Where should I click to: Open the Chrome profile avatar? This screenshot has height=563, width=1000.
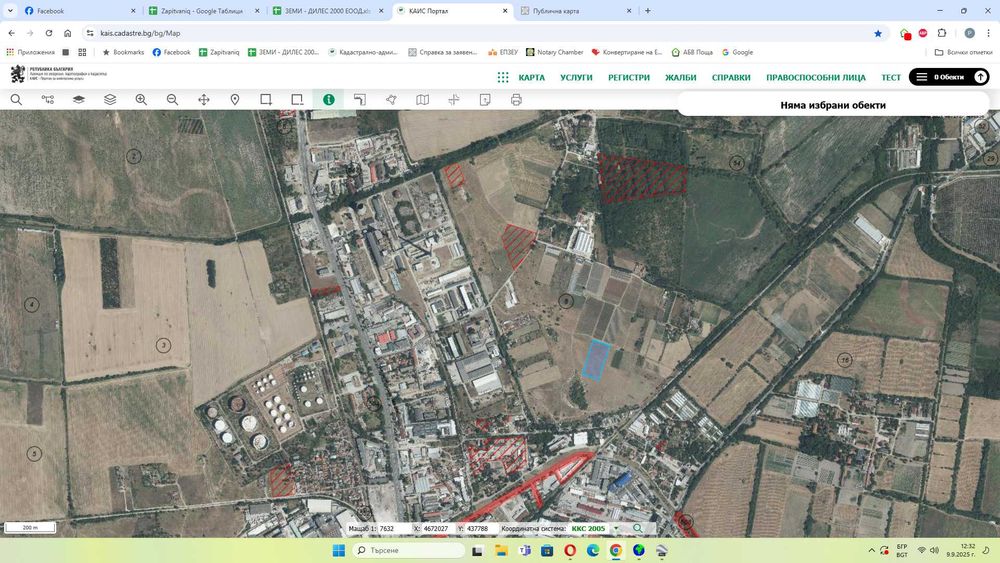[x=969, y=33]
